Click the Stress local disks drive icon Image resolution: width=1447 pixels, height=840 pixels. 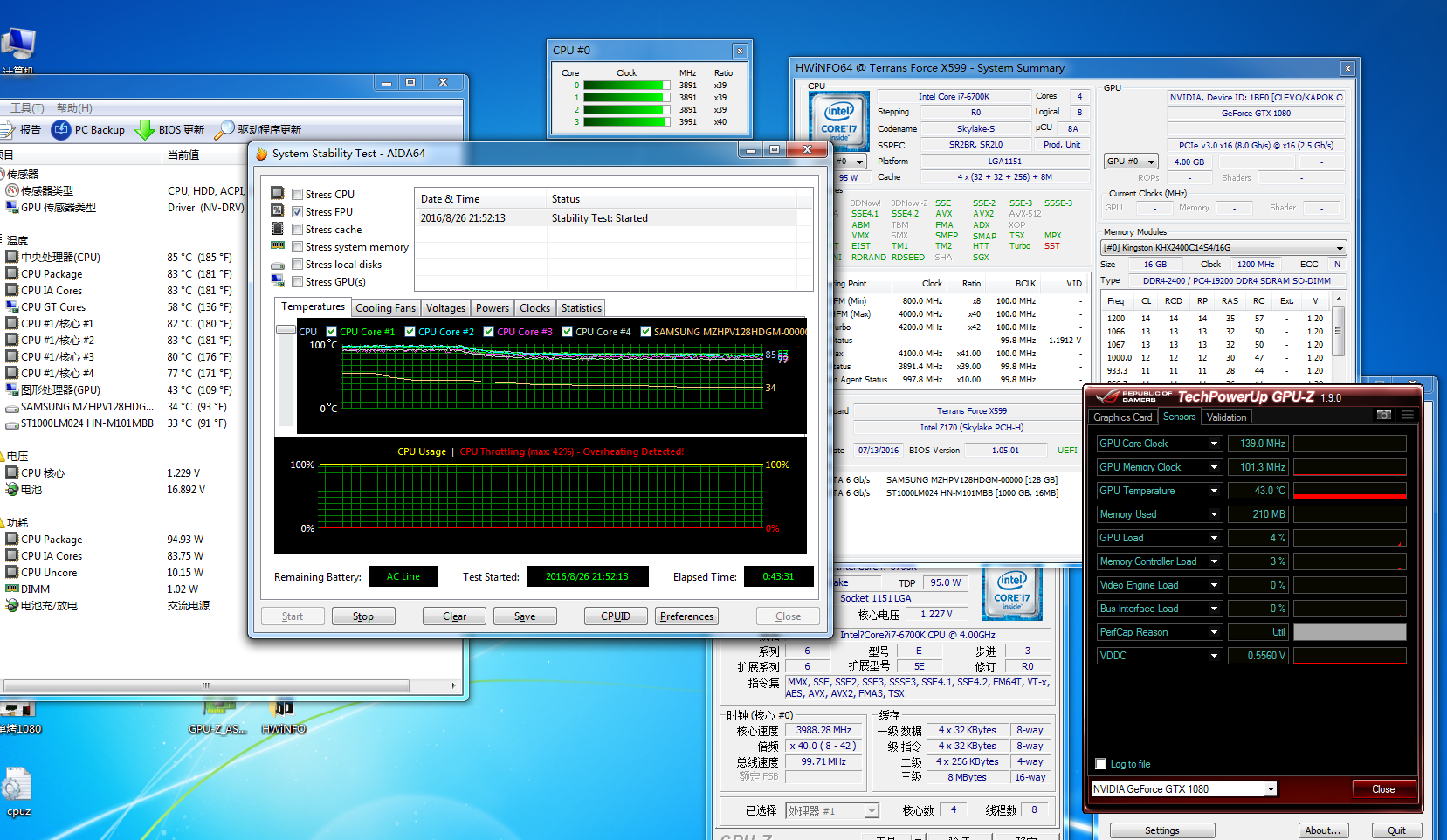click(x=278, y=265)
